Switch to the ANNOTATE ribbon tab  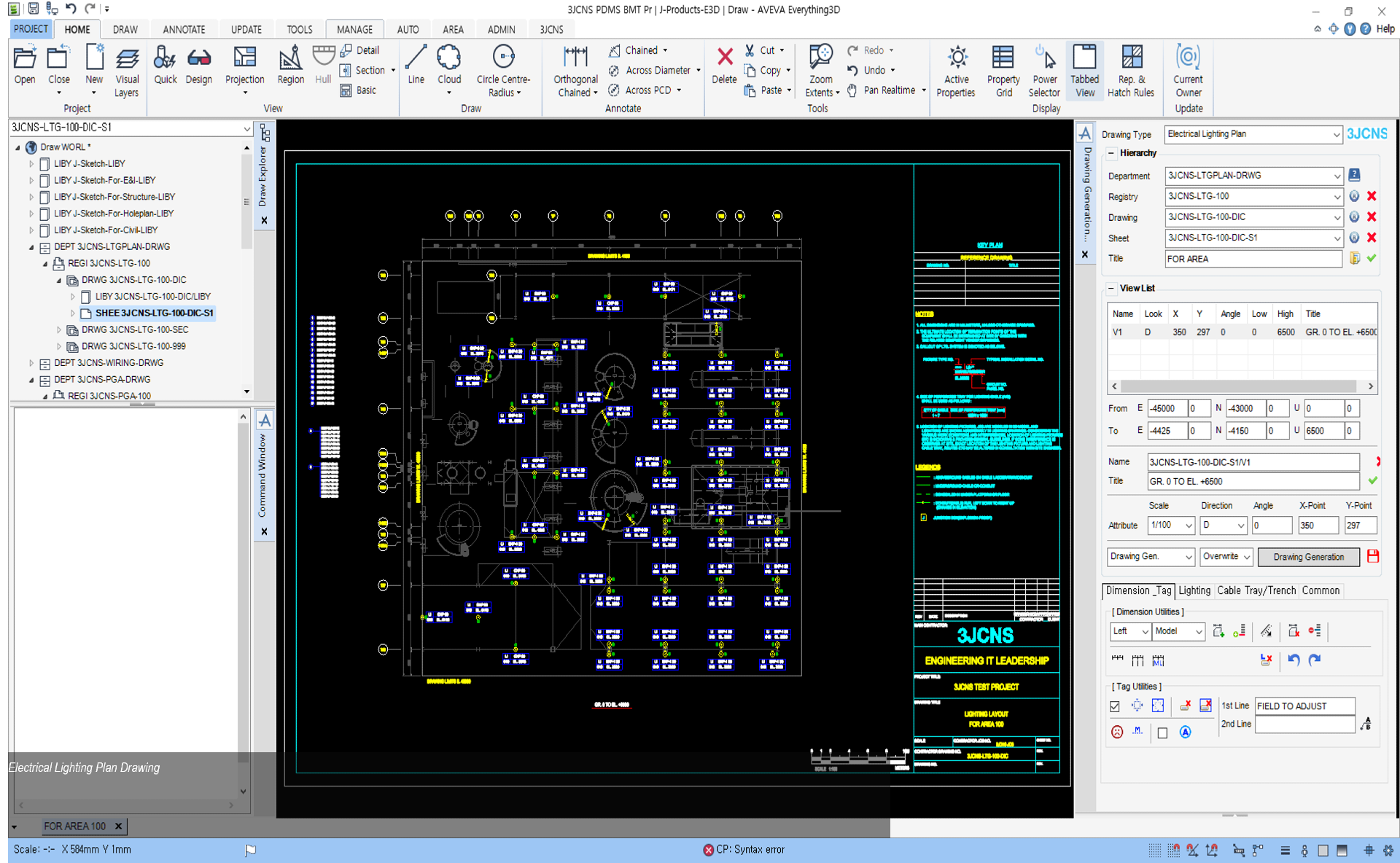click(184, 29)
